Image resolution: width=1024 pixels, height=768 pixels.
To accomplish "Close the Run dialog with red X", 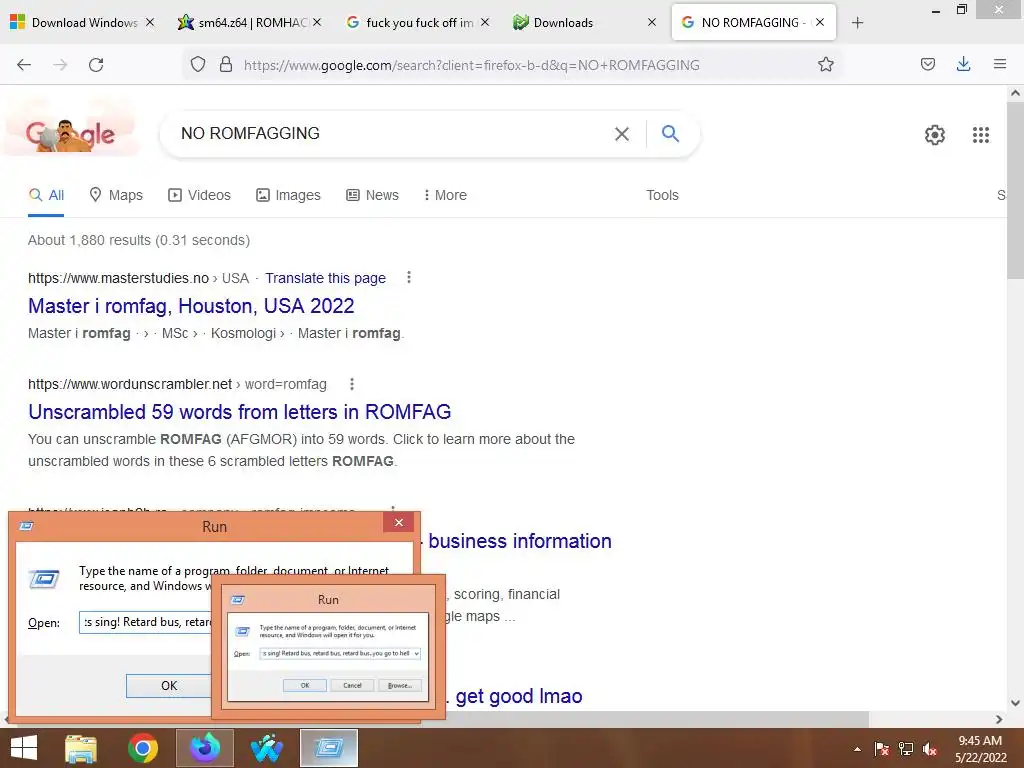I will coord(398,522).
